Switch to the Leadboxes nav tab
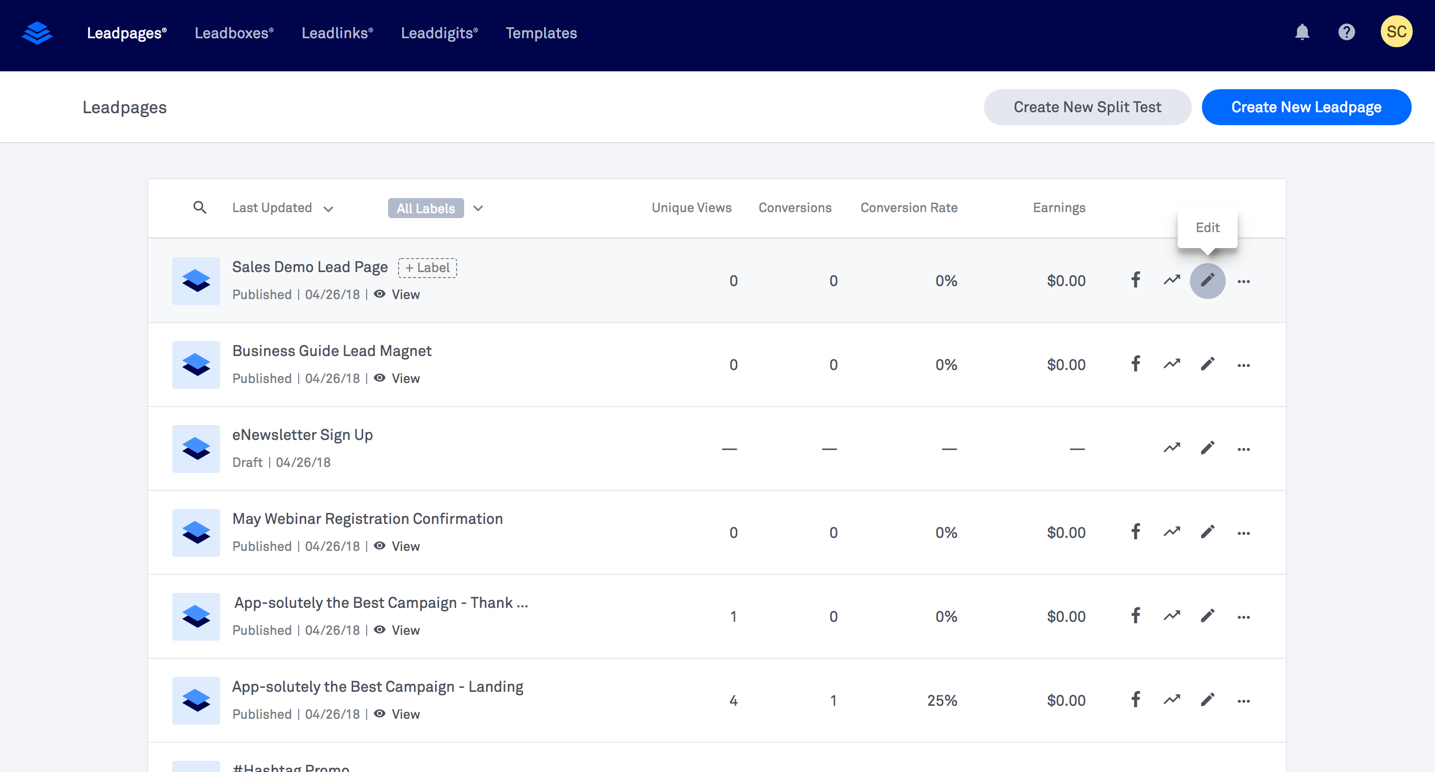 234,33
